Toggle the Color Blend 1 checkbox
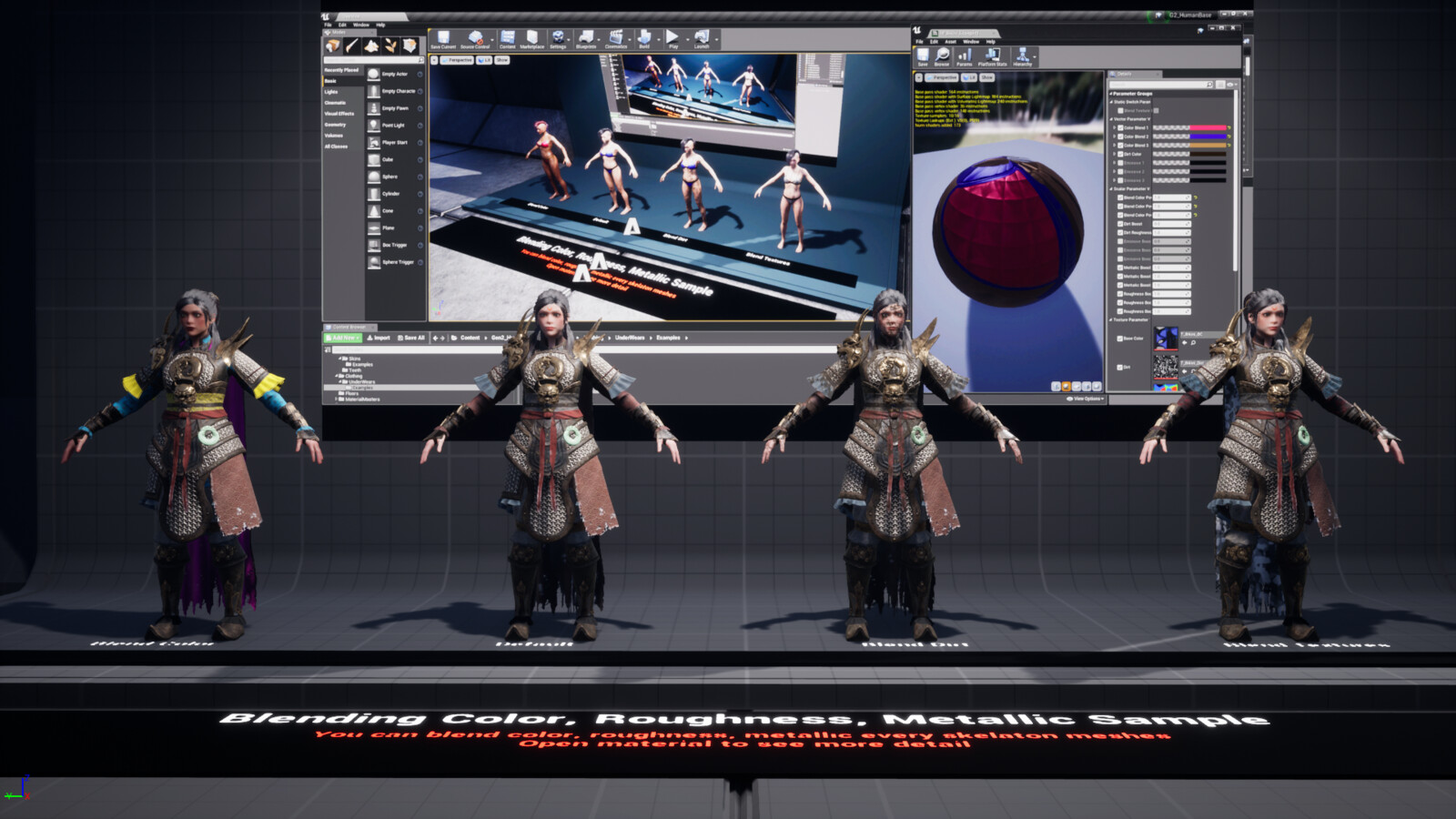 [1120, 128]
